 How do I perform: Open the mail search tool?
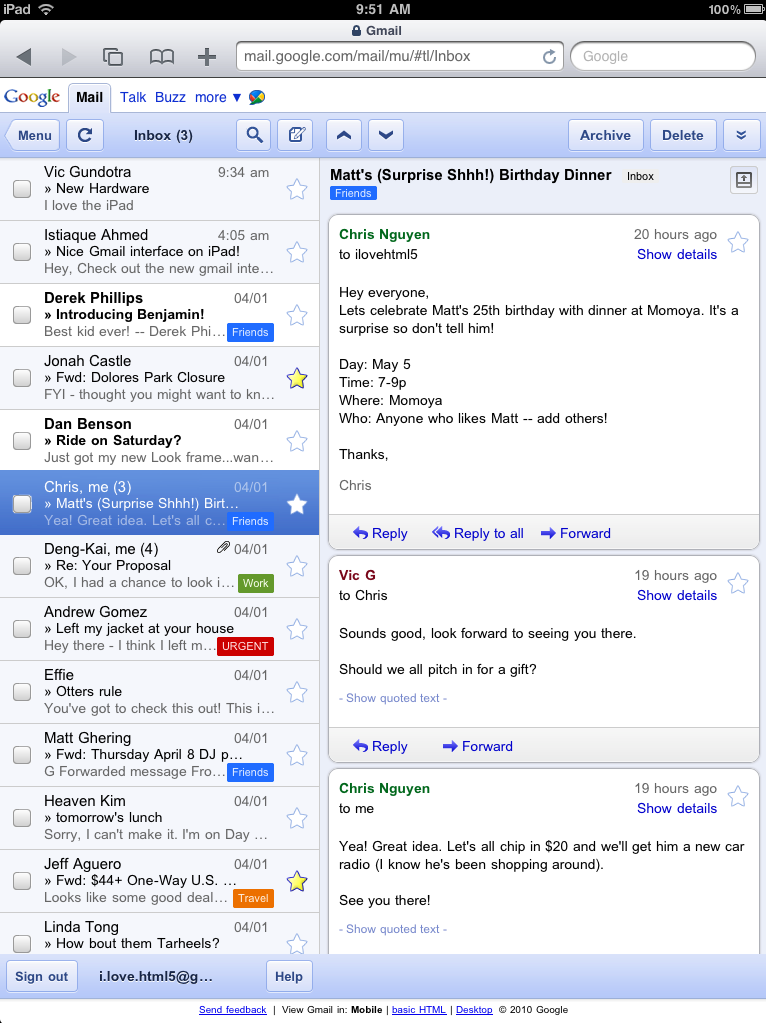254,135
